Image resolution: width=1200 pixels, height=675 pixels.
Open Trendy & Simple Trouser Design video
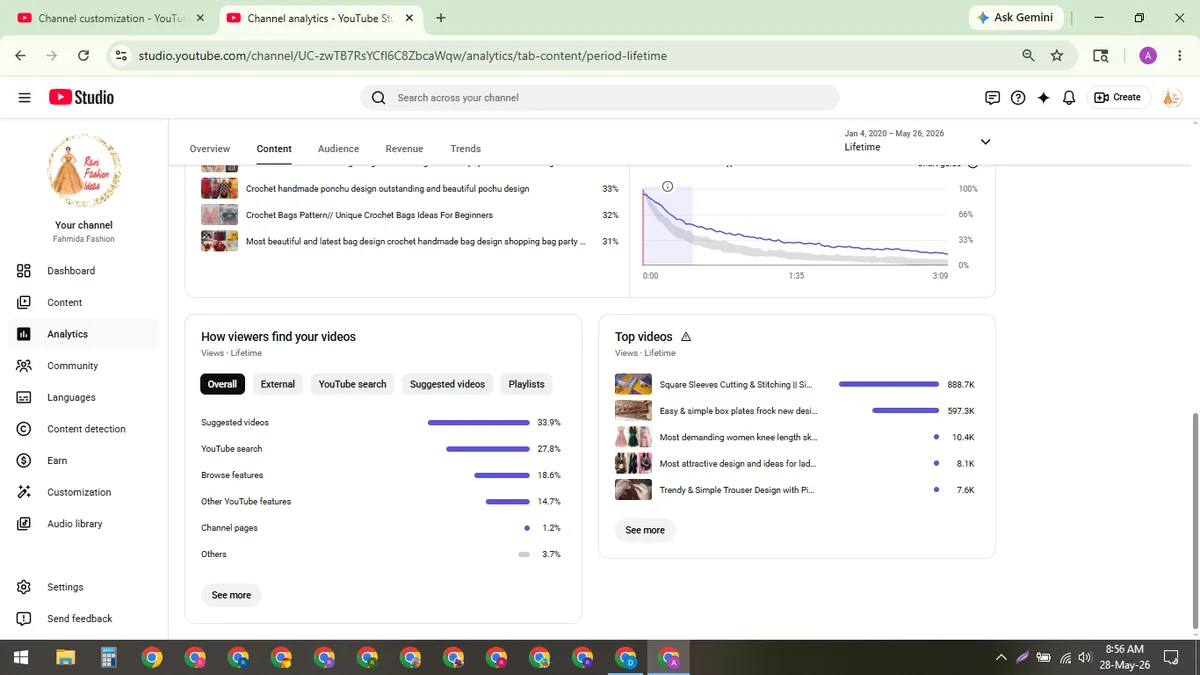click(737, 490)
